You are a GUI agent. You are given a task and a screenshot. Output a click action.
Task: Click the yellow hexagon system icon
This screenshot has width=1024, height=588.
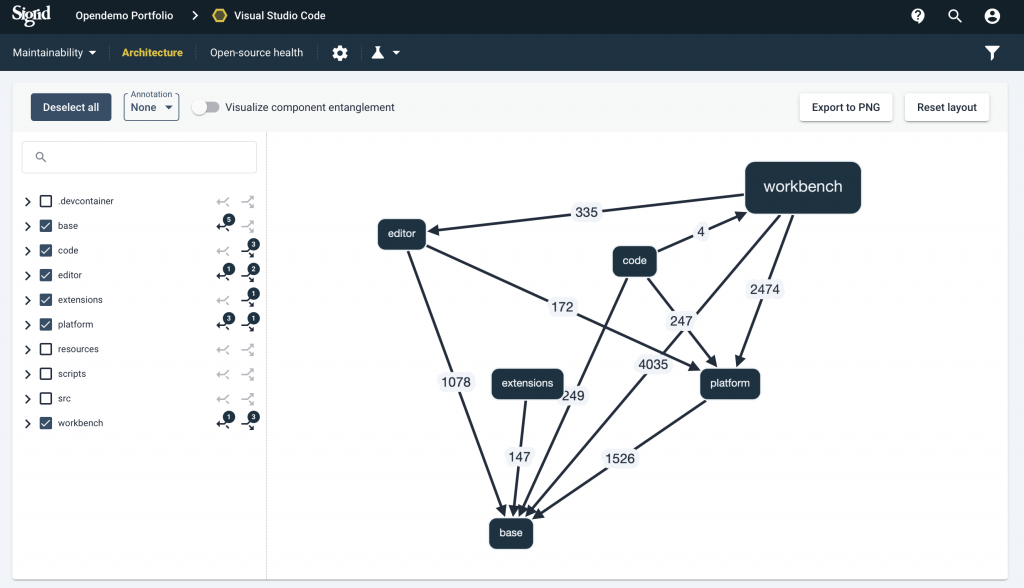219,16
